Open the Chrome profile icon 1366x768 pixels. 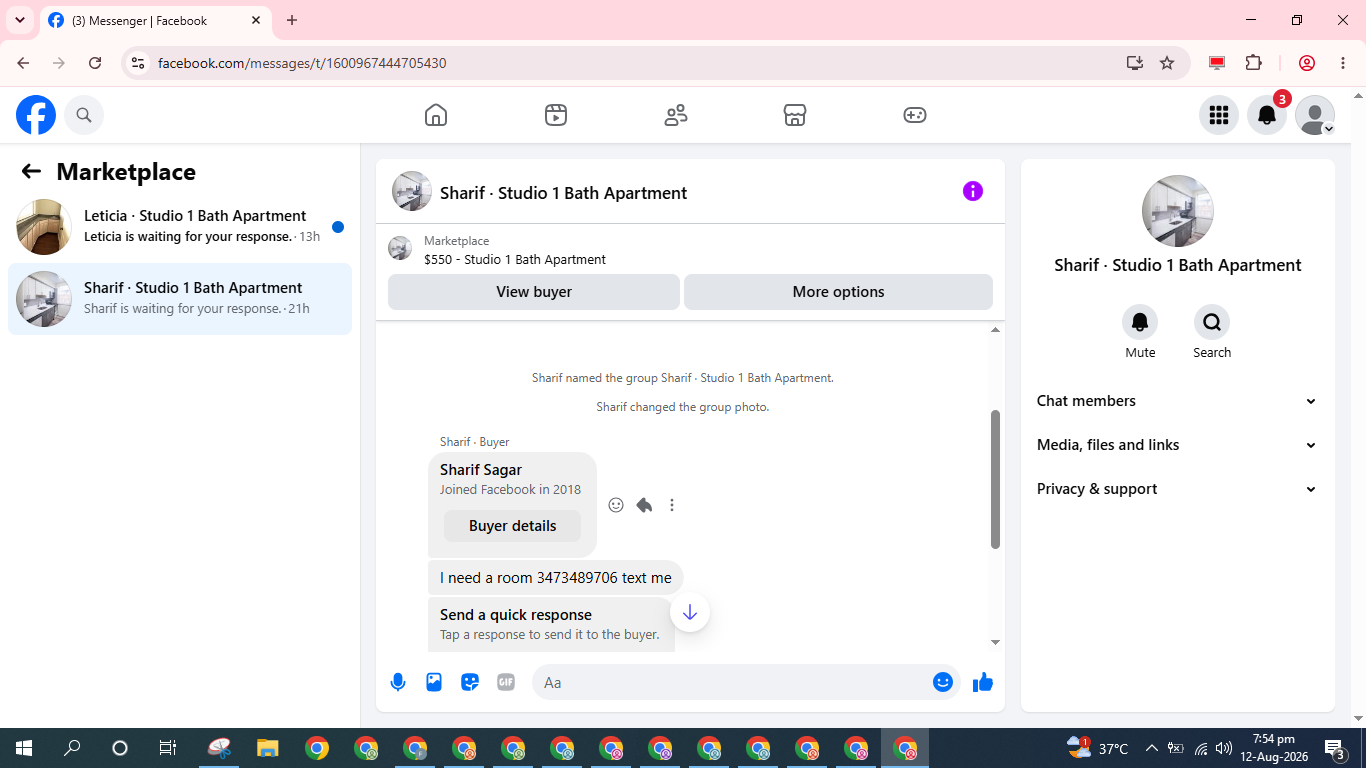1307,63
